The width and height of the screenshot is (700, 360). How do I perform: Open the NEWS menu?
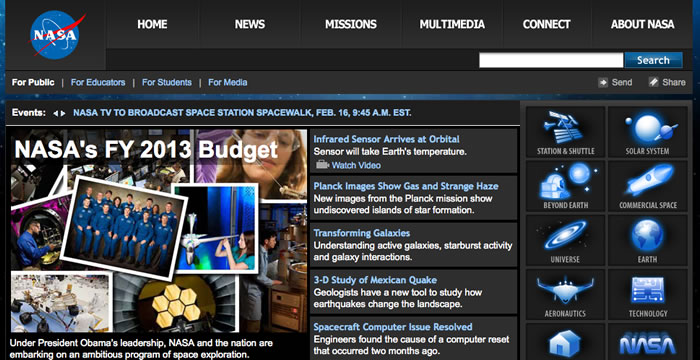[x=250, y=24]
